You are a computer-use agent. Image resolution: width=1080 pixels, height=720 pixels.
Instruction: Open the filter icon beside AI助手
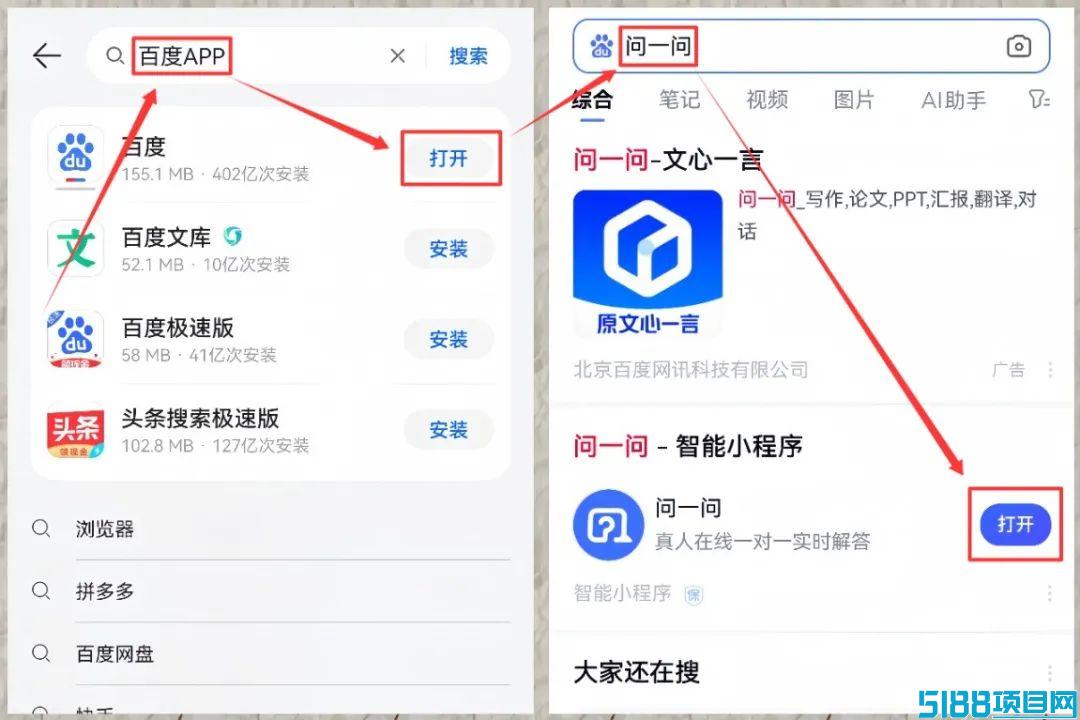1039,100
